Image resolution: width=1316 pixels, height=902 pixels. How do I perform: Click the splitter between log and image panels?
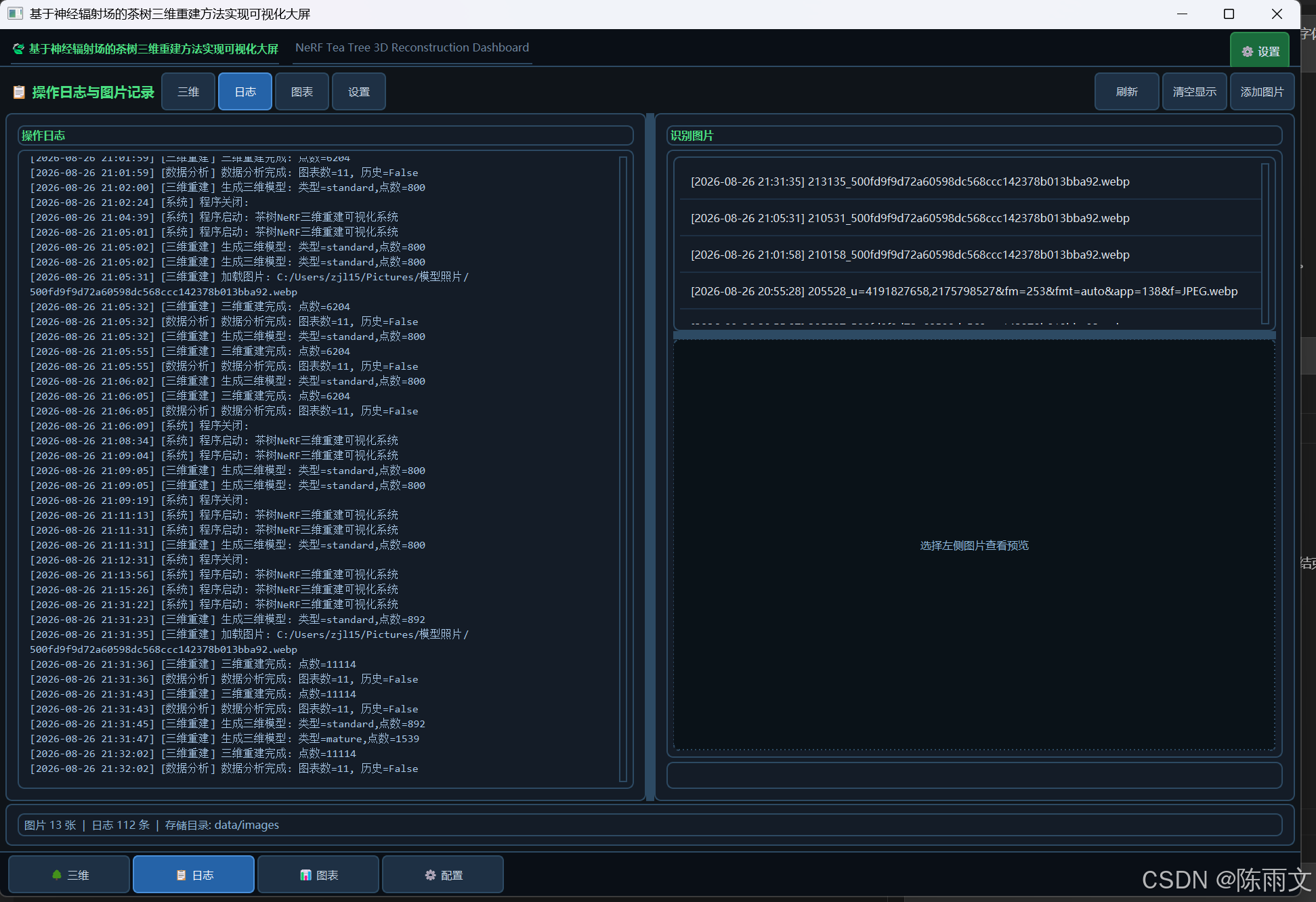650,457
